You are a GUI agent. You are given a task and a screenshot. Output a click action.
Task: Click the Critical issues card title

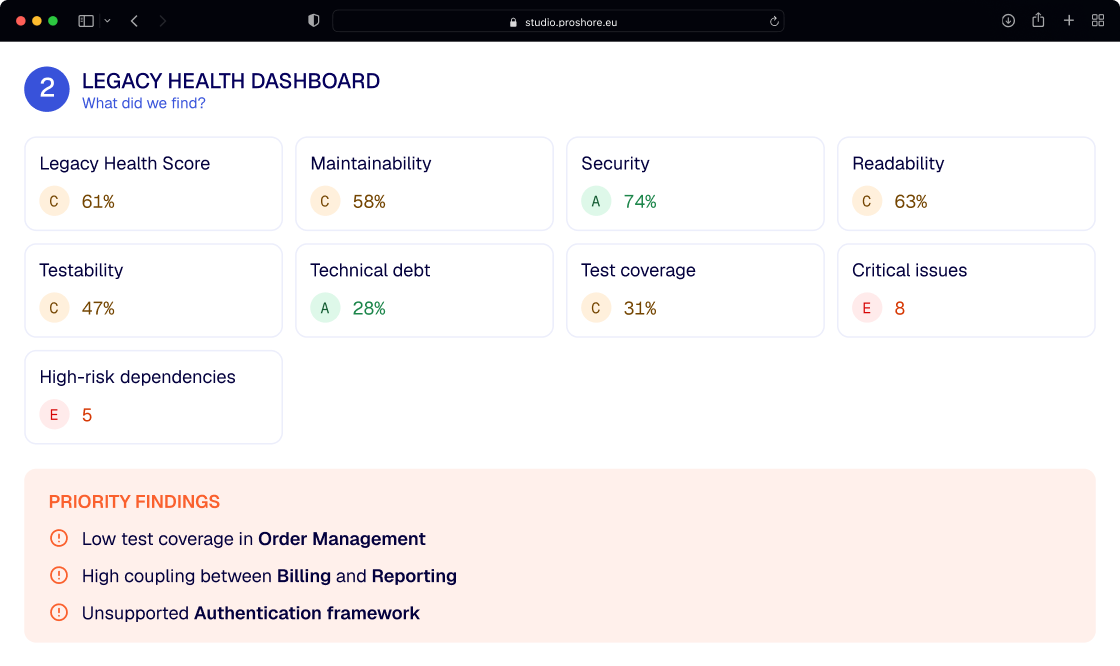pyautogui.click(x=909, y=270)
